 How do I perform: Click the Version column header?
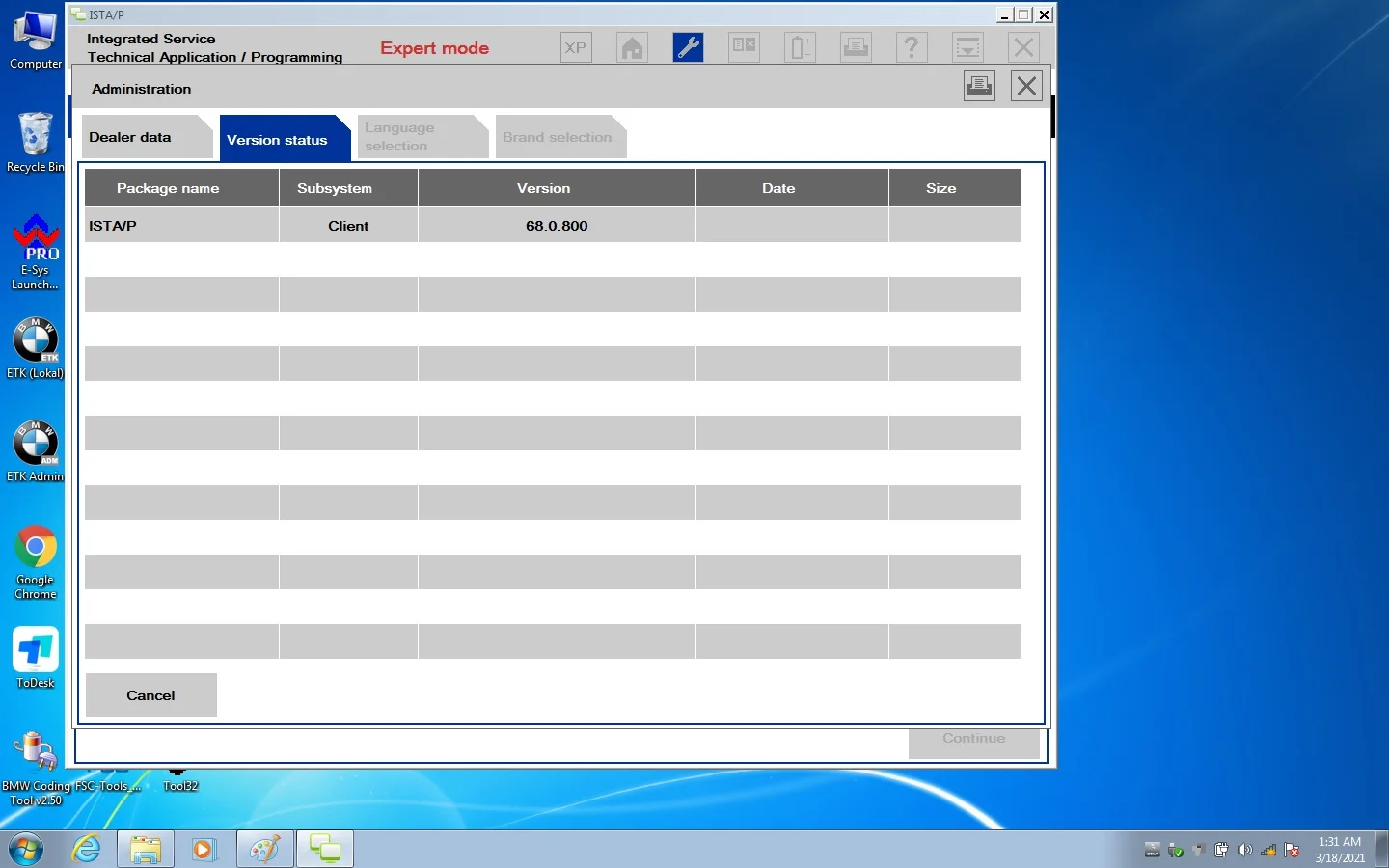tap(557, 188)
